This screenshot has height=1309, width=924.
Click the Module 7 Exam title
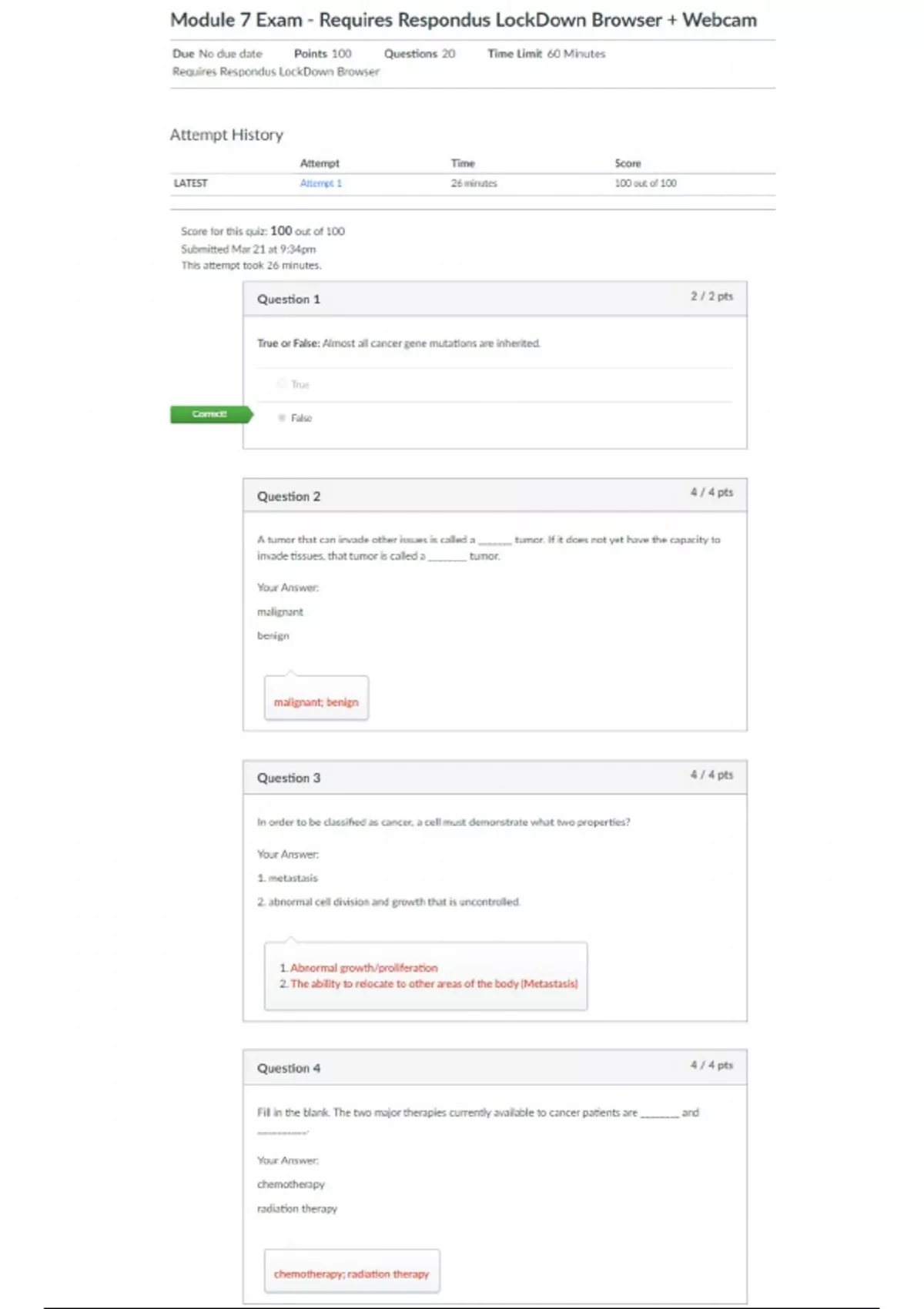[x=463, y=20]
